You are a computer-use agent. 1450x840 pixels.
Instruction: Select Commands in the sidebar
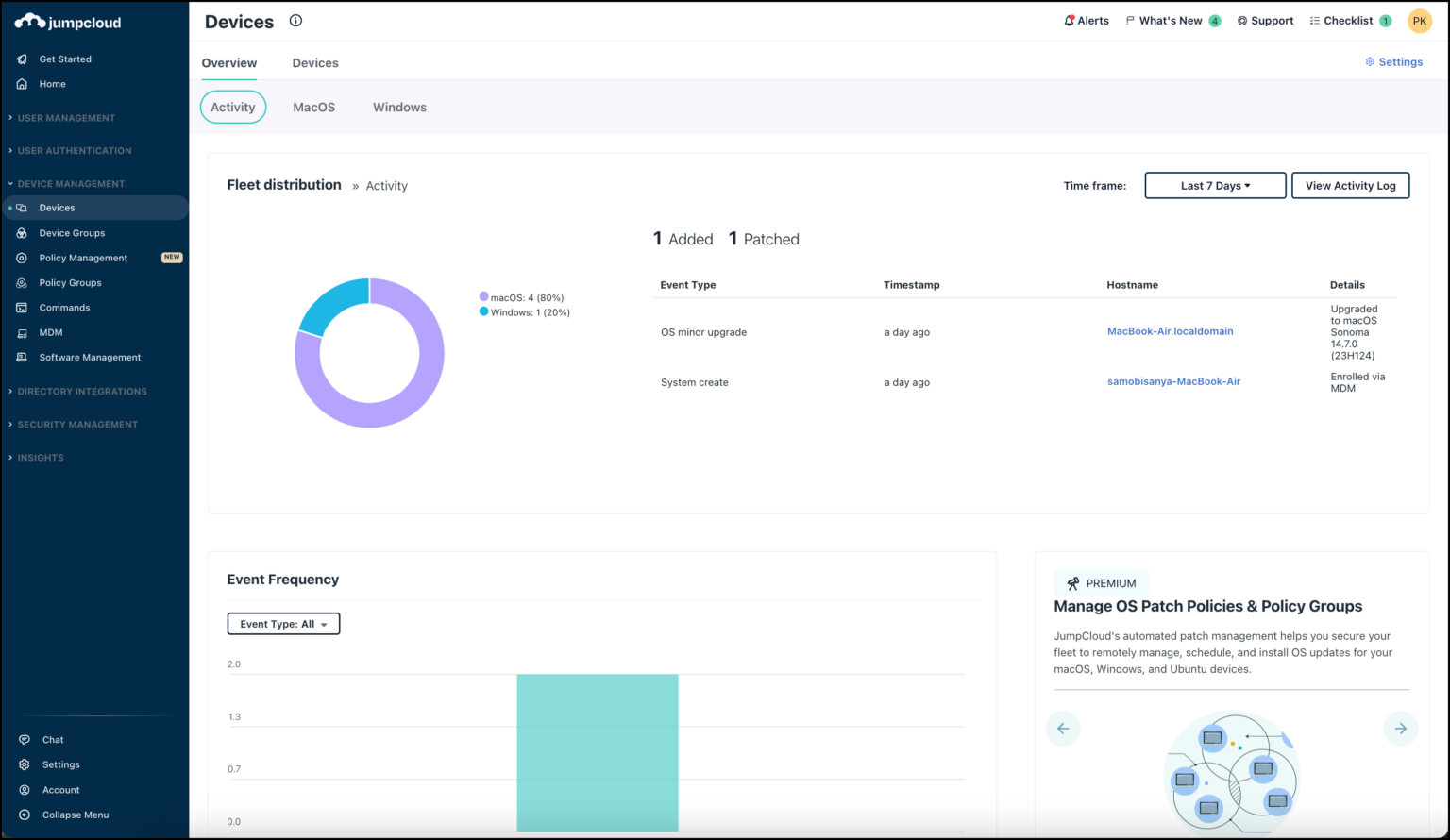pyautogui.click(x=64, y=307)
